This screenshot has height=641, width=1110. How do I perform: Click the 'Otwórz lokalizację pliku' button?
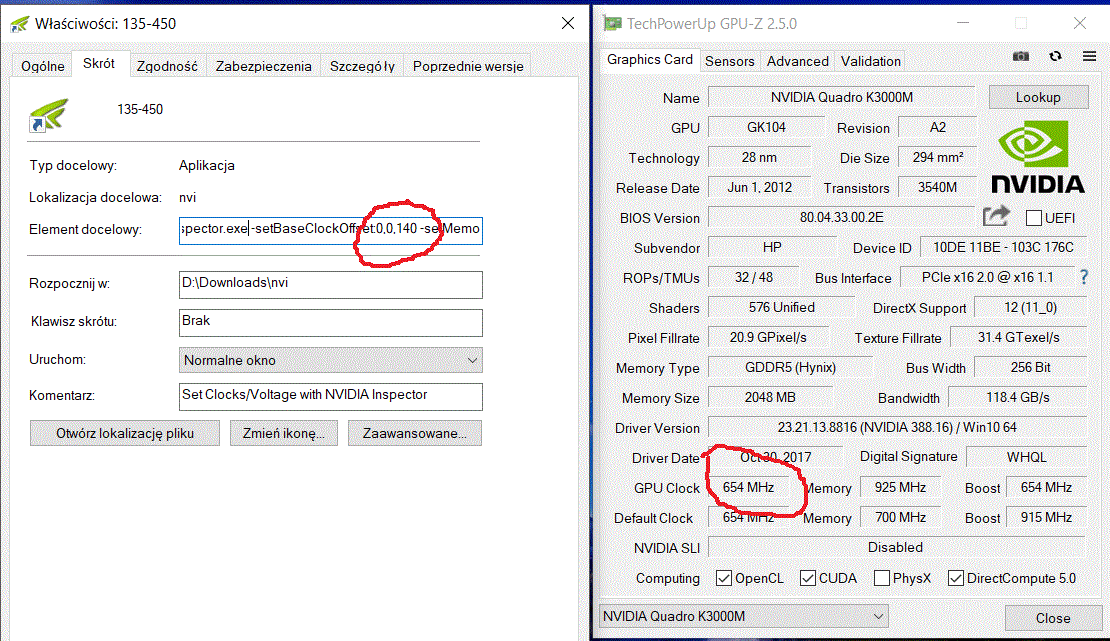[x=125, y=433]
